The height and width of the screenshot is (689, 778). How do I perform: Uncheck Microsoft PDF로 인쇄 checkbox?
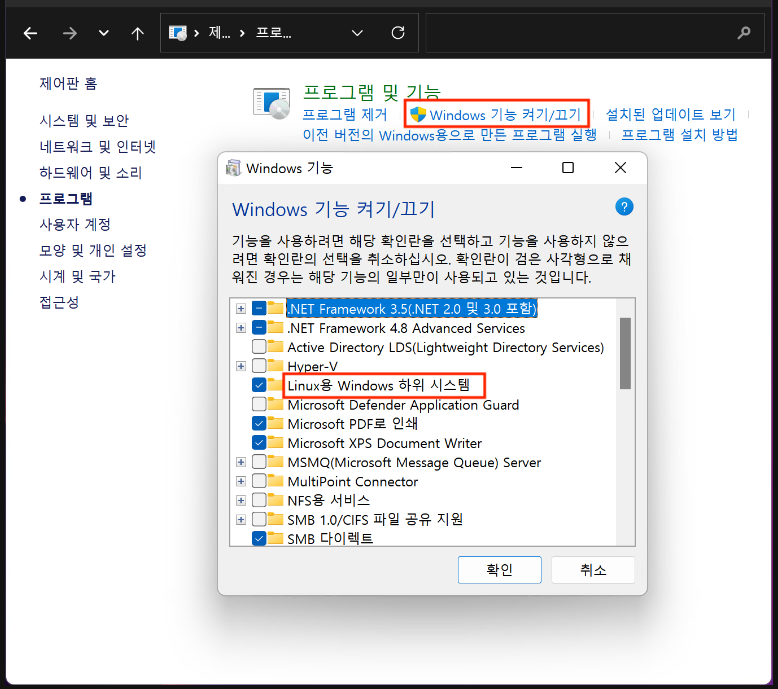(259, 423)
